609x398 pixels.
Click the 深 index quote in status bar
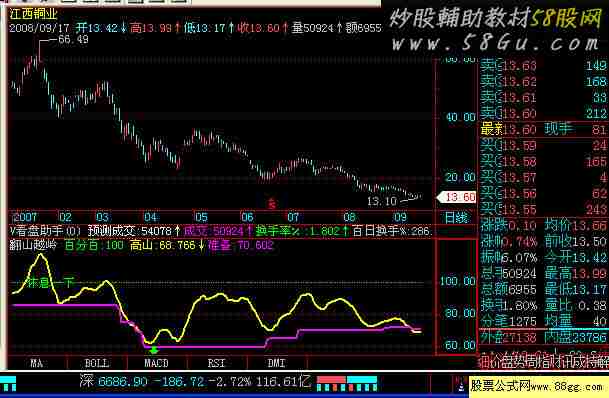click(195, 382)
